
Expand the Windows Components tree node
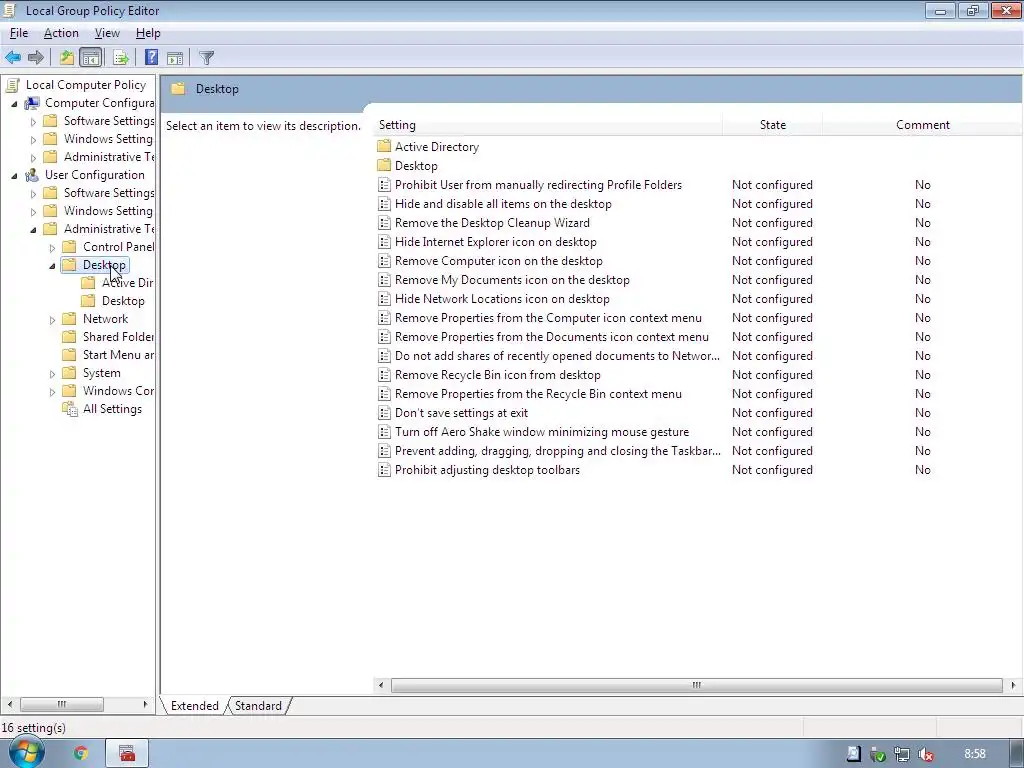click(x=52, y=391)
